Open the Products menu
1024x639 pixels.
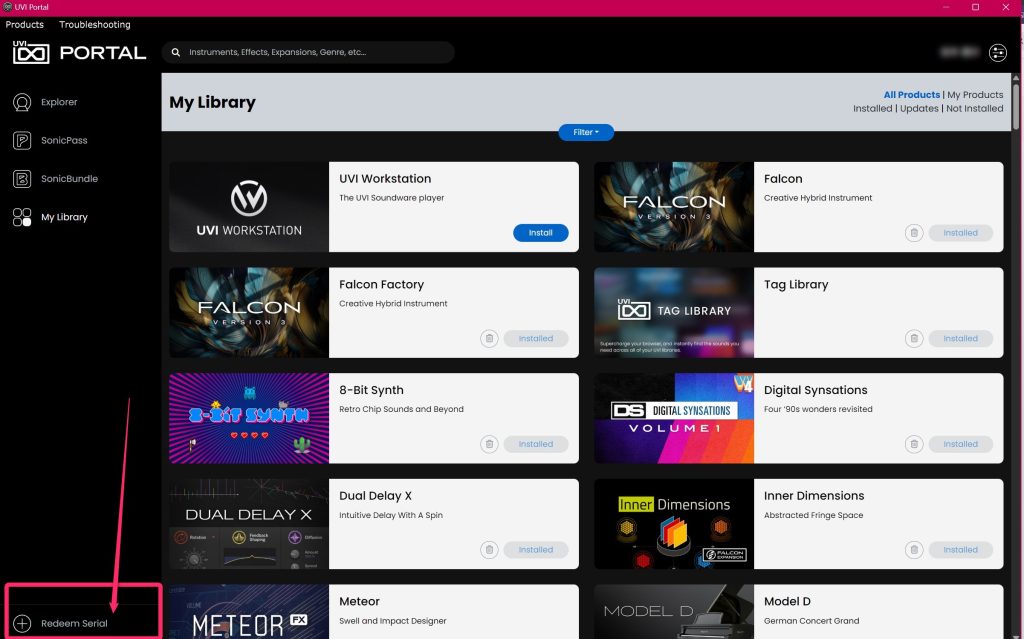[25, 24]
